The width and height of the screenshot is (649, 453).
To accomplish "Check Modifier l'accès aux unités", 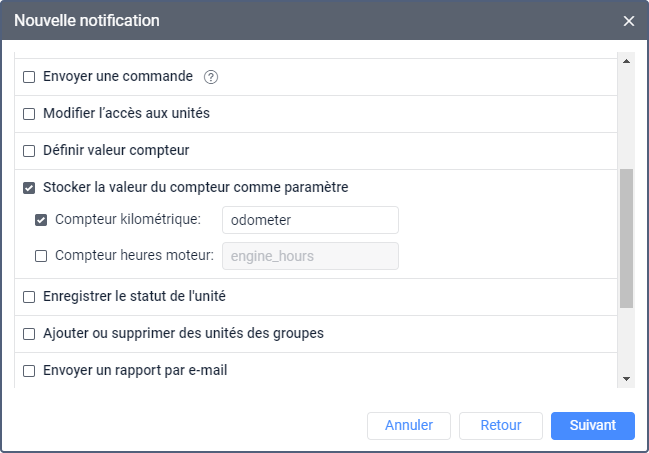I will (x=29, y=114).
